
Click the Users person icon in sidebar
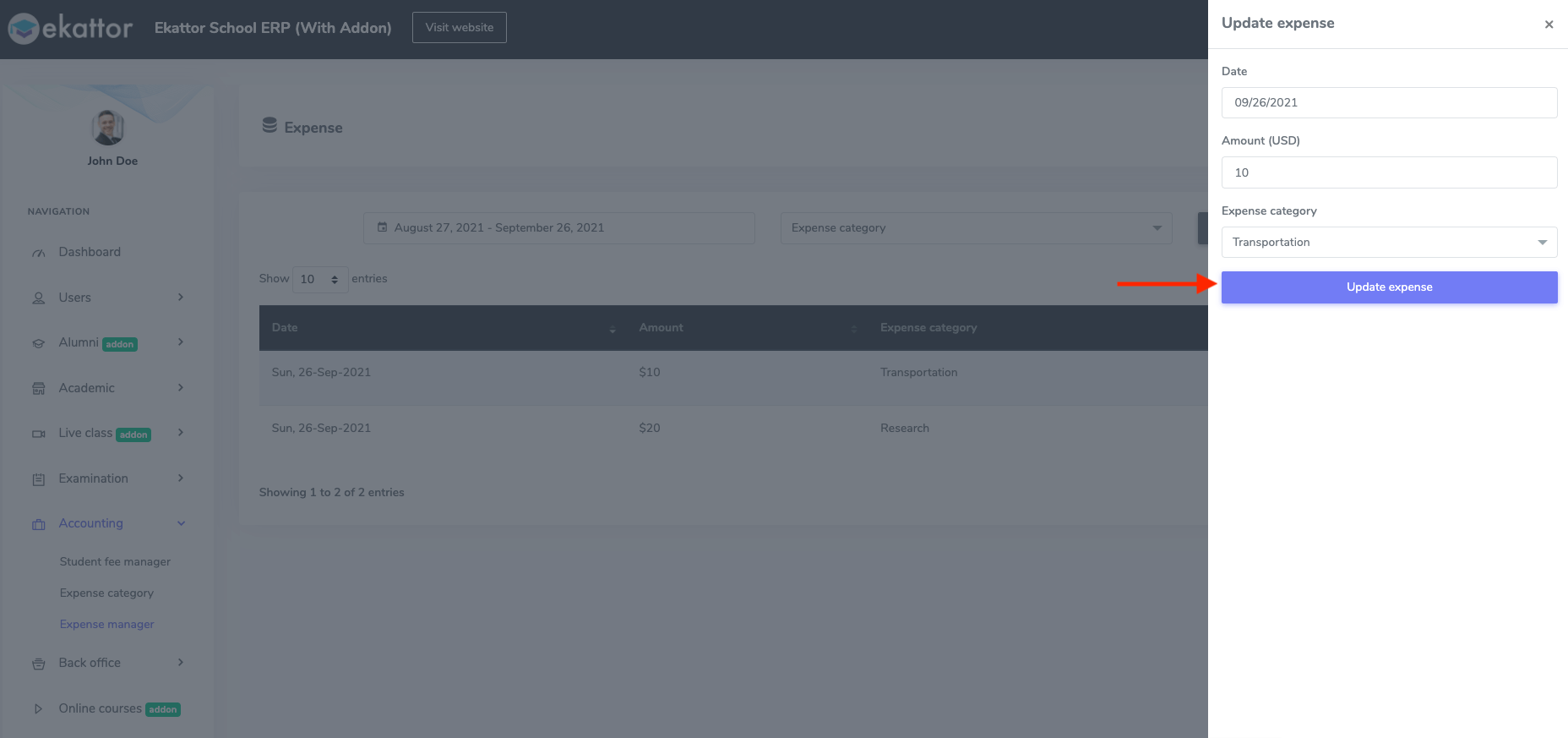point(39,298)
